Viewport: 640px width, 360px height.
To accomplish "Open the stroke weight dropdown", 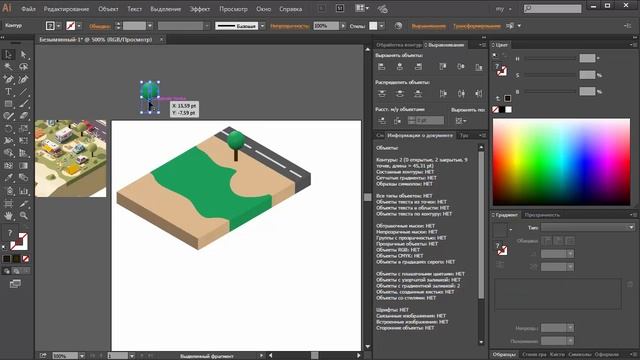I will 150,26.
